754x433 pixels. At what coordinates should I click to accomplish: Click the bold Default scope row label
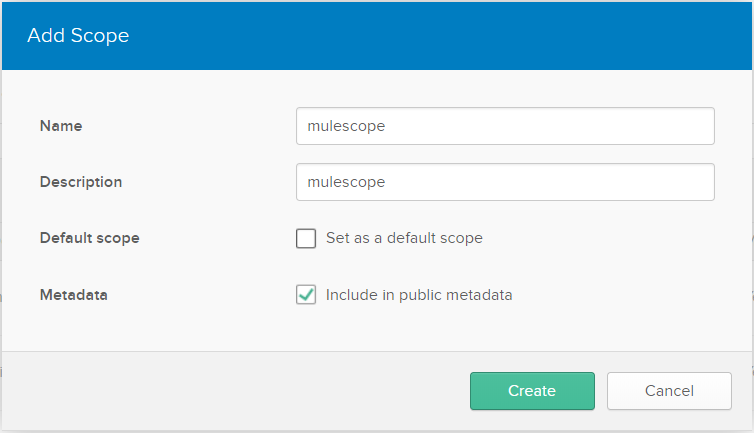coord(90,238)
